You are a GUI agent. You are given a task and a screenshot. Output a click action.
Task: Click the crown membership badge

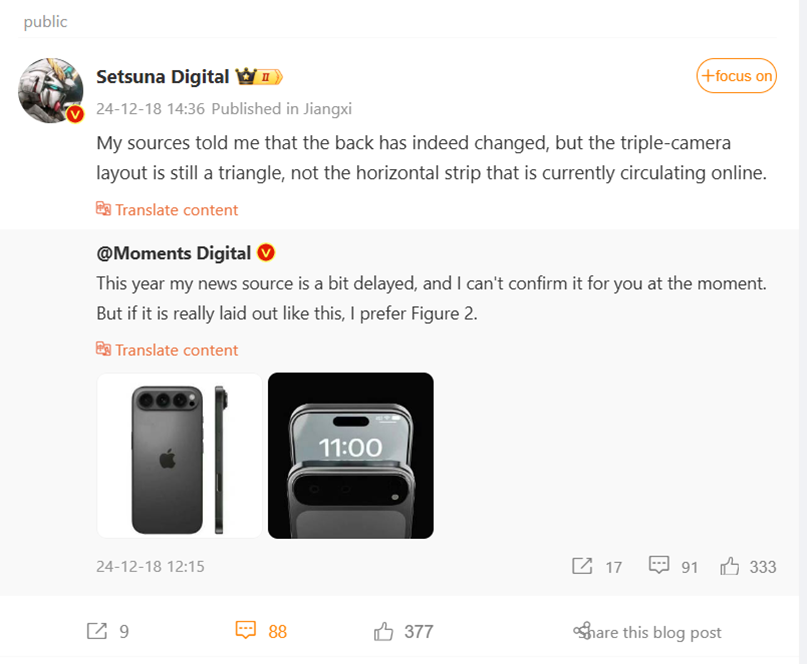pyautogui.click(x=259, y=77)
